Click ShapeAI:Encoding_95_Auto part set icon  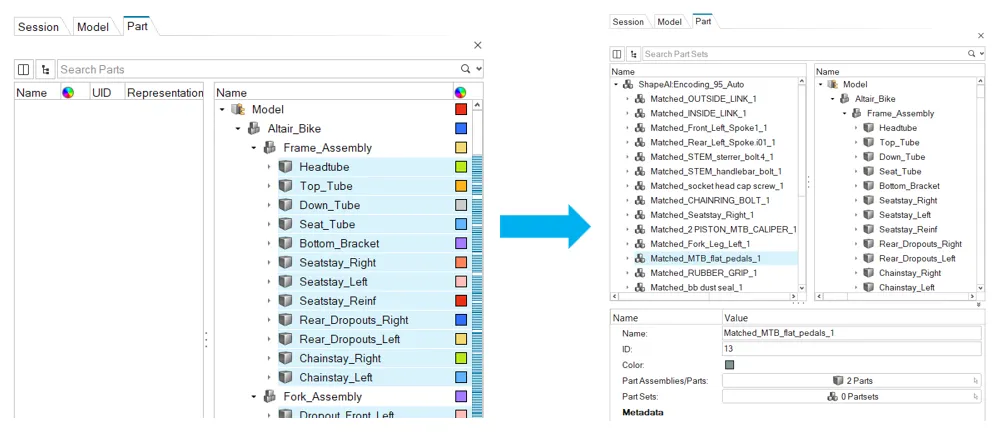(x=628, y=85)
